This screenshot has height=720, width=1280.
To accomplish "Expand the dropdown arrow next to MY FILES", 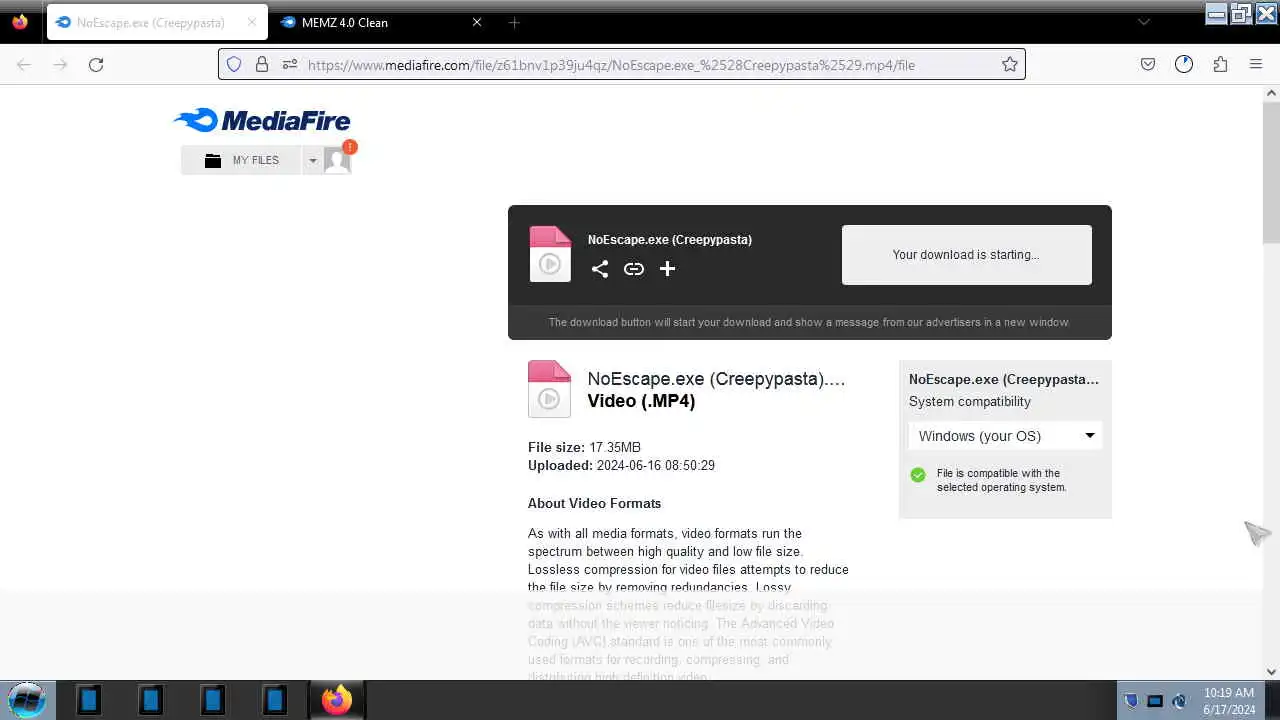I will point(312,160).
